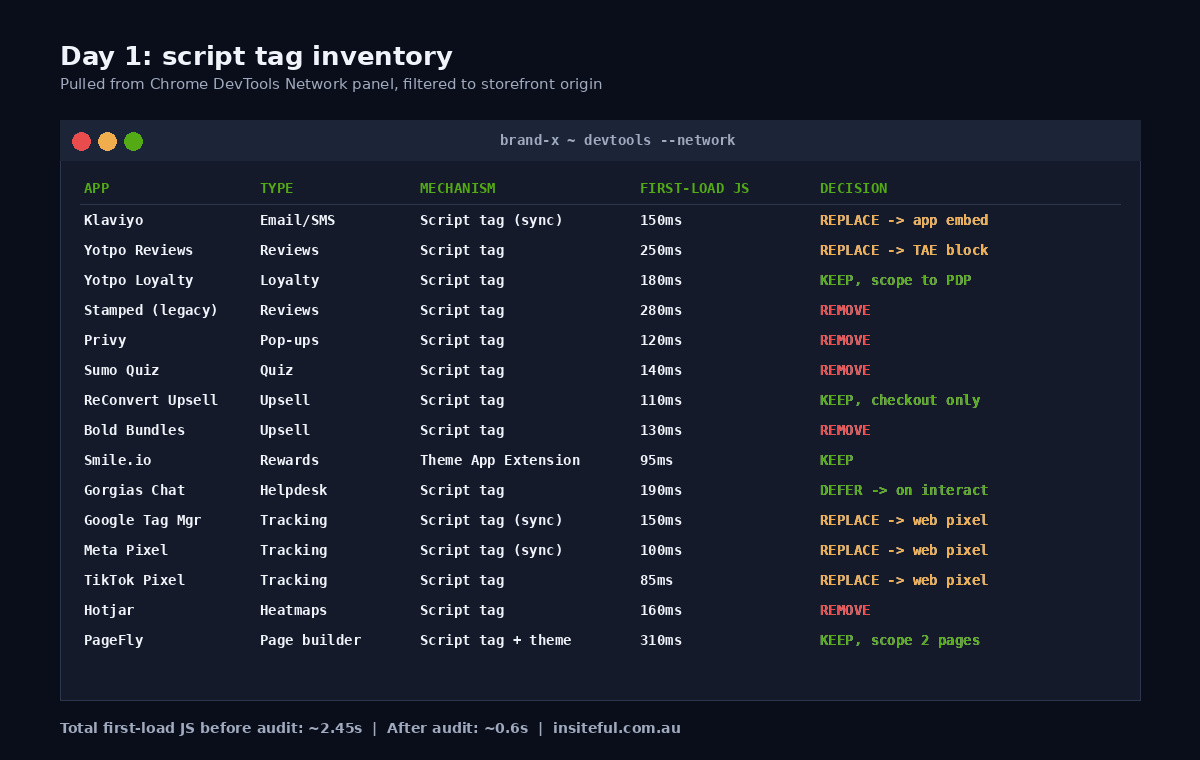Click KEEP, scope to PDP decision
Image resolution: width=1200 pixels, height=760 pixels.
click(896, 280)
